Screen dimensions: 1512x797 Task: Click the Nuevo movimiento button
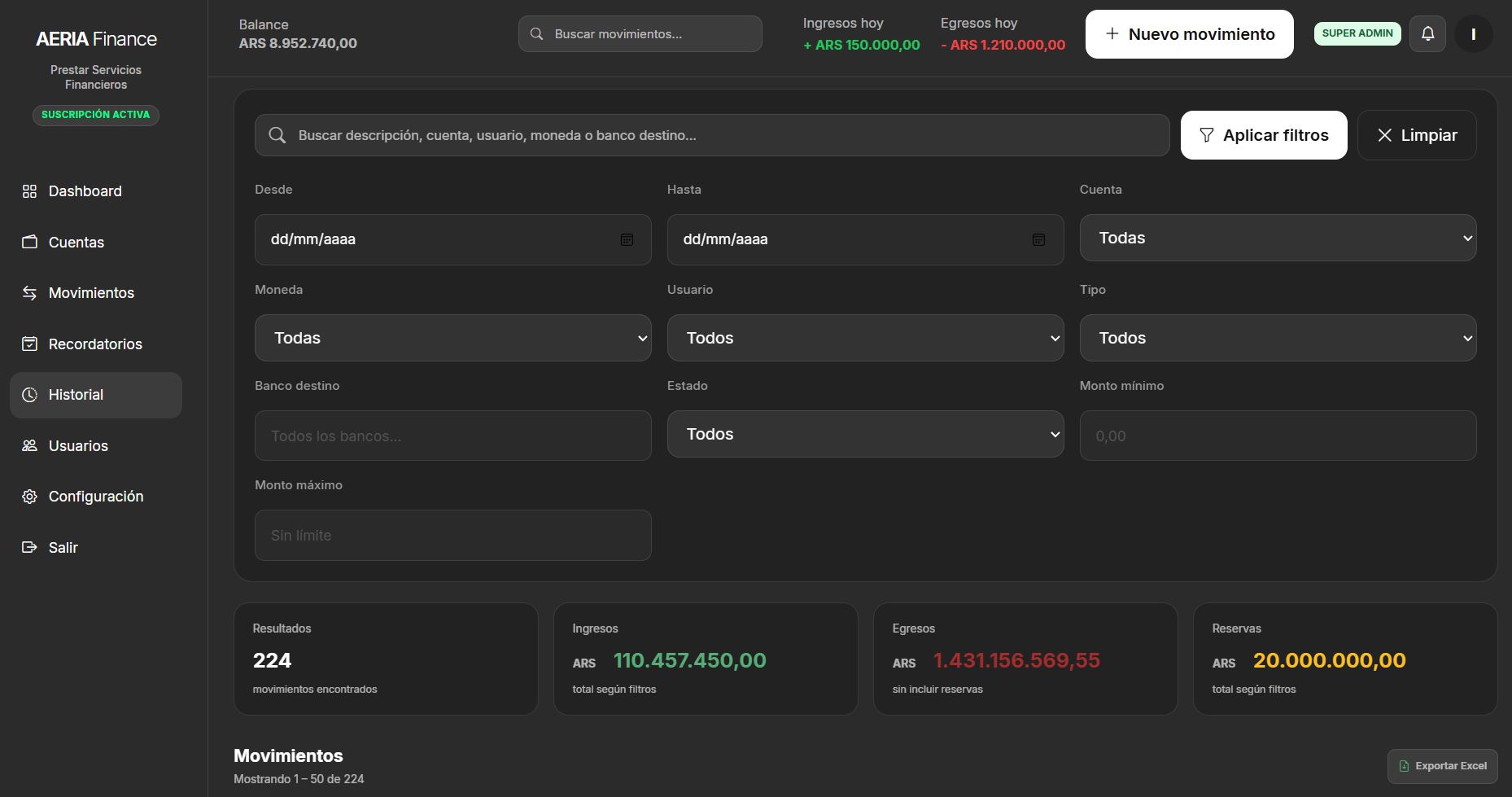(1189, 34)
